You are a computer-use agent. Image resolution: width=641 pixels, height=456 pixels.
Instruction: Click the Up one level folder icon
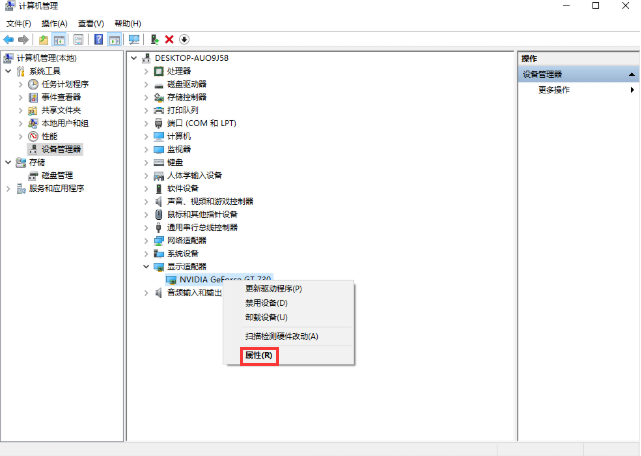tap(44, 39)
